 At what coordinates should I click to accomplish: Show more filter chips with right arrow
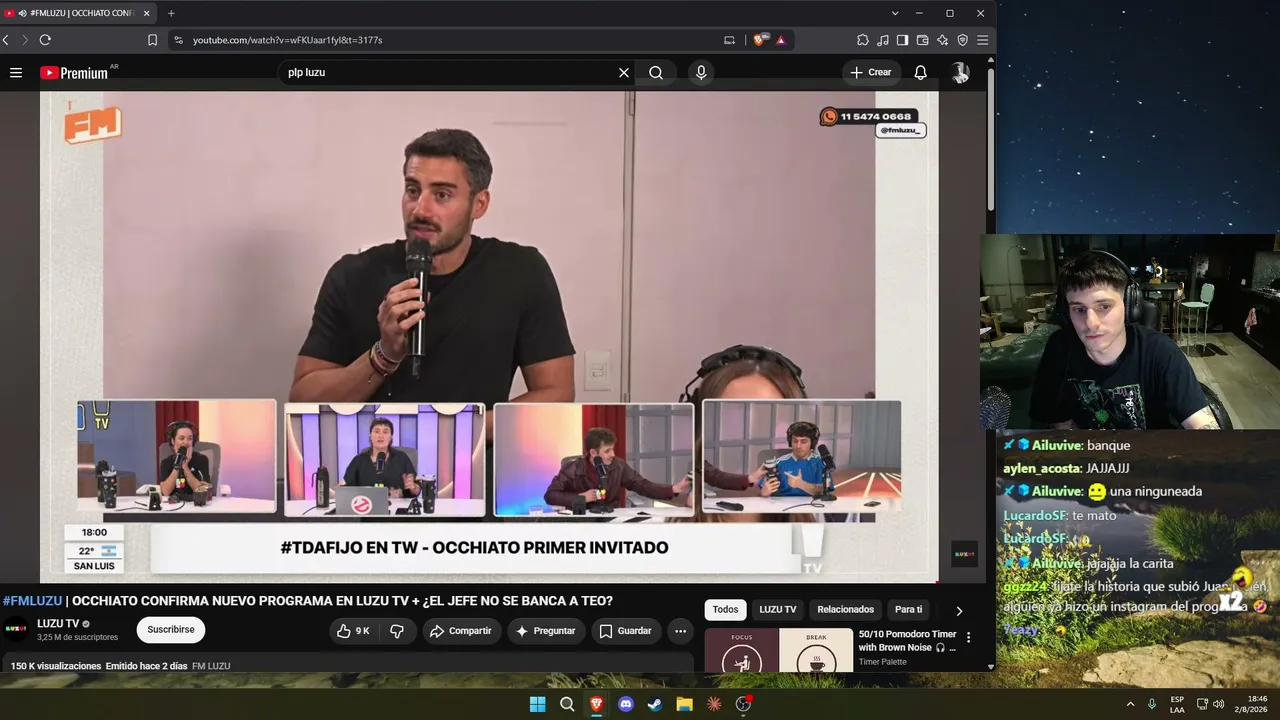point(959,610)
